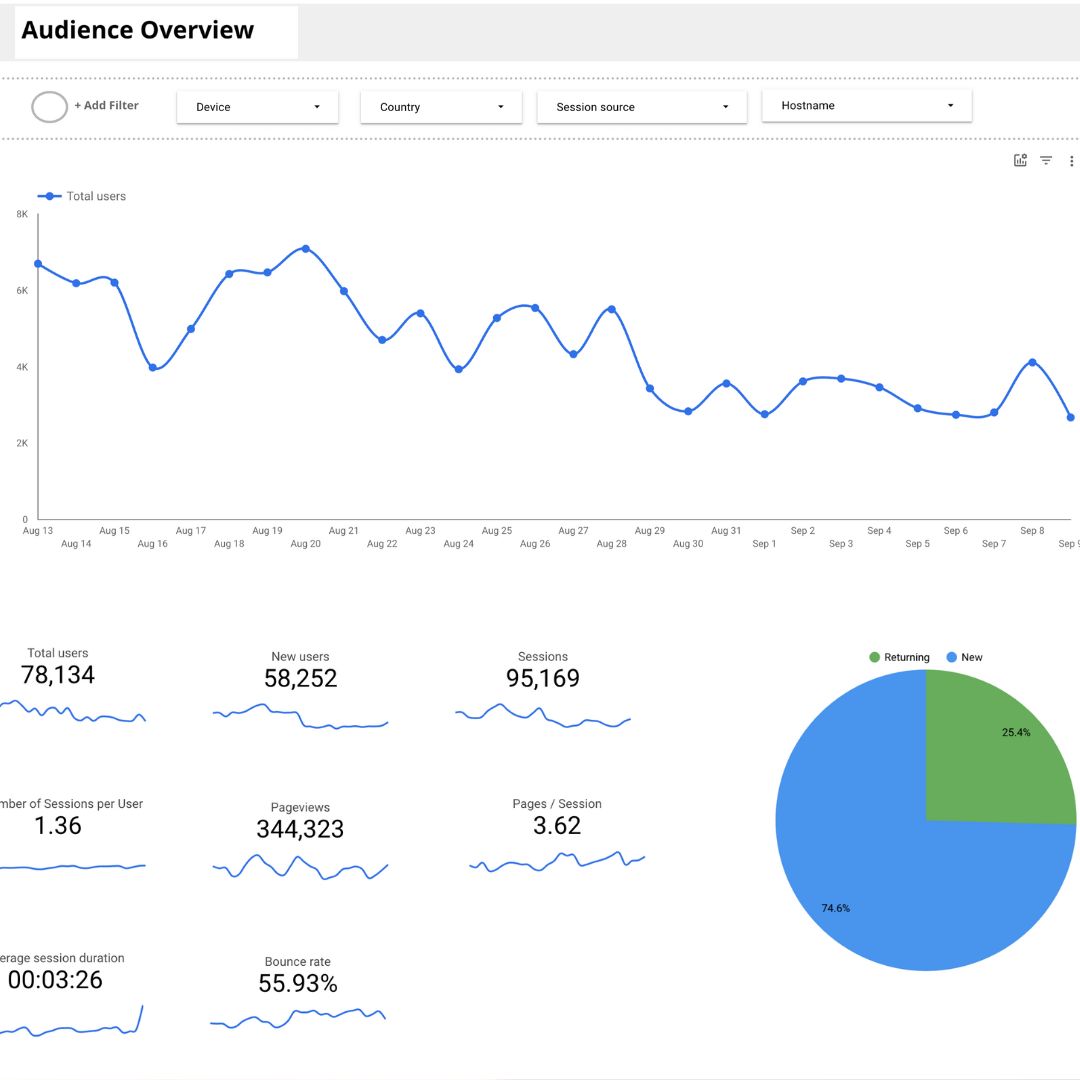Select the Audience Overview title header
1080x1080 pixels.
point(137,30)
